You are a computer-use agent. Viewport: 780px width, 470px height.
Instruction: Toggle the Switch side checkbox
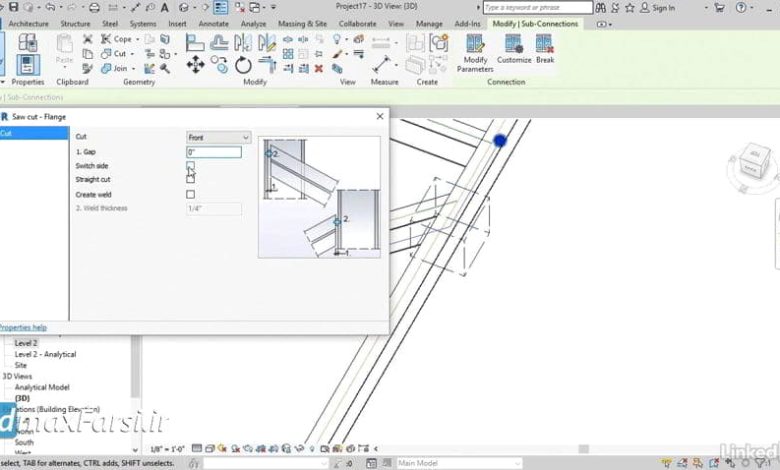pyautogui.click(x=191, y=165)
